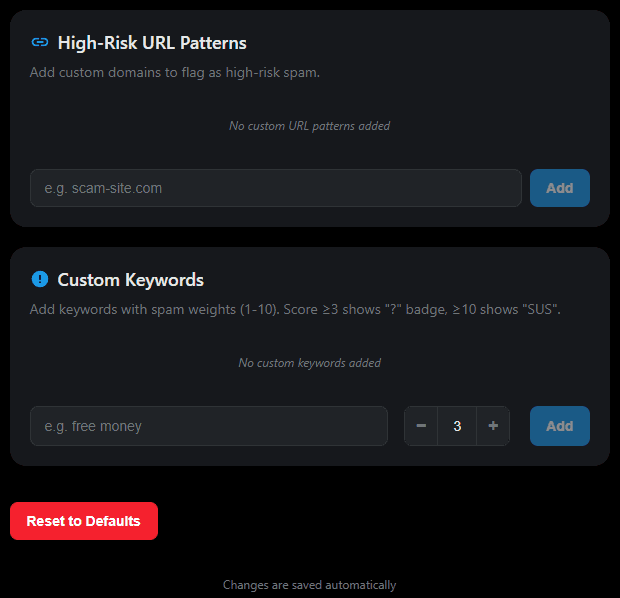This screenshot has width=620, height=598.
Task: Click the Custom Keywords heading
Action: click(130, 280)
